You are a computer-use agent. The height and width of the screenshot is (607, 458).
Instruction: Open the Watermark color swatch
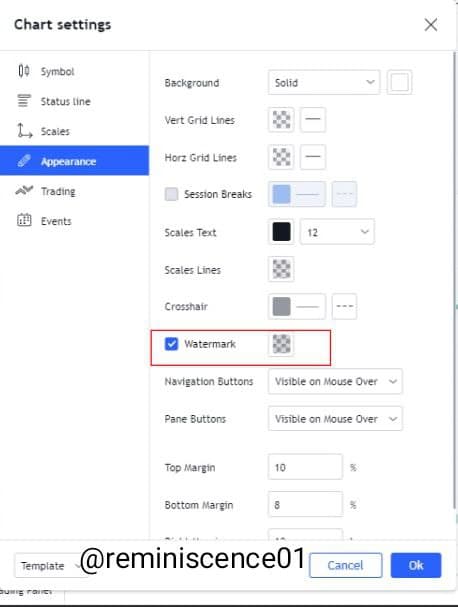coord(281,344)
